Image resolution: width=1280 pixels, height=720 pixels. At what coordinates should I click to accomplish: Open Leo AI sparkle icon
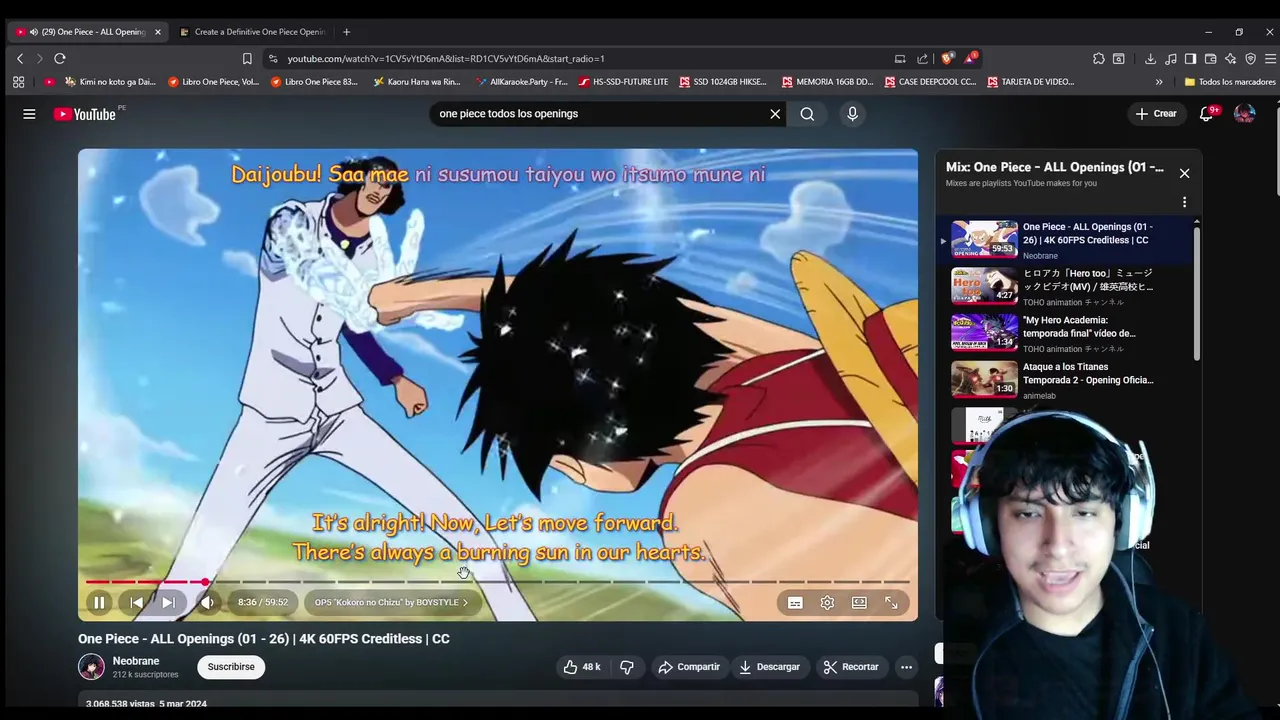1230,59
